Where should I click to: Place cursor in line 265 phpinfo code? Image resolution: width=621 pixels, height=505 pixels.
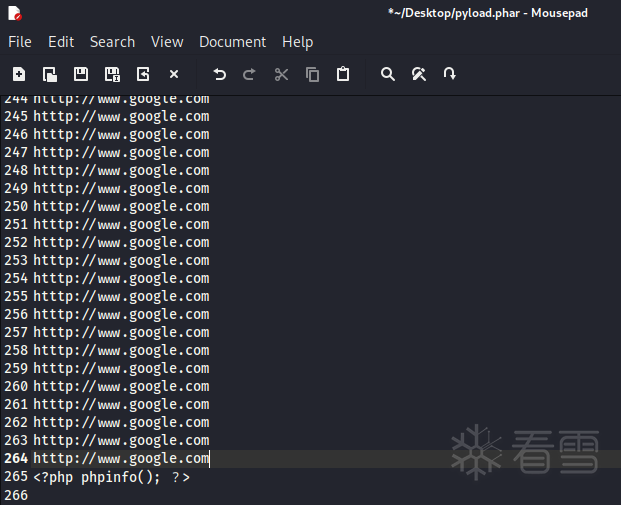(x=112, y=477)
